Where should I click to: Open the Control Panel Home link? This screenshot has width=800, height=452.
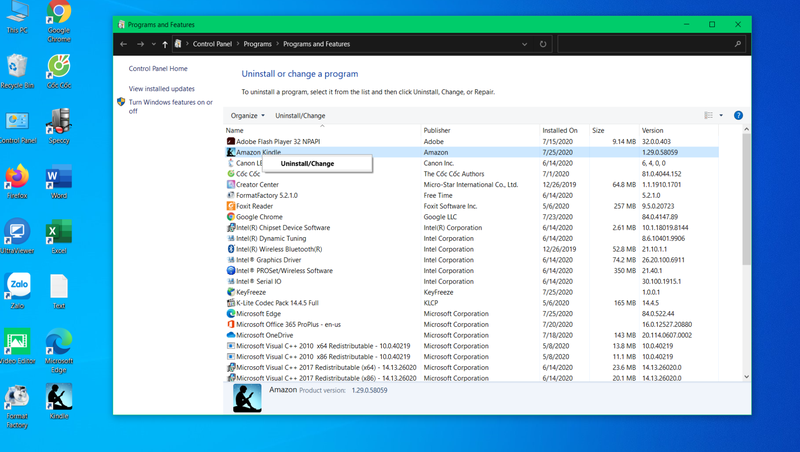158,69
